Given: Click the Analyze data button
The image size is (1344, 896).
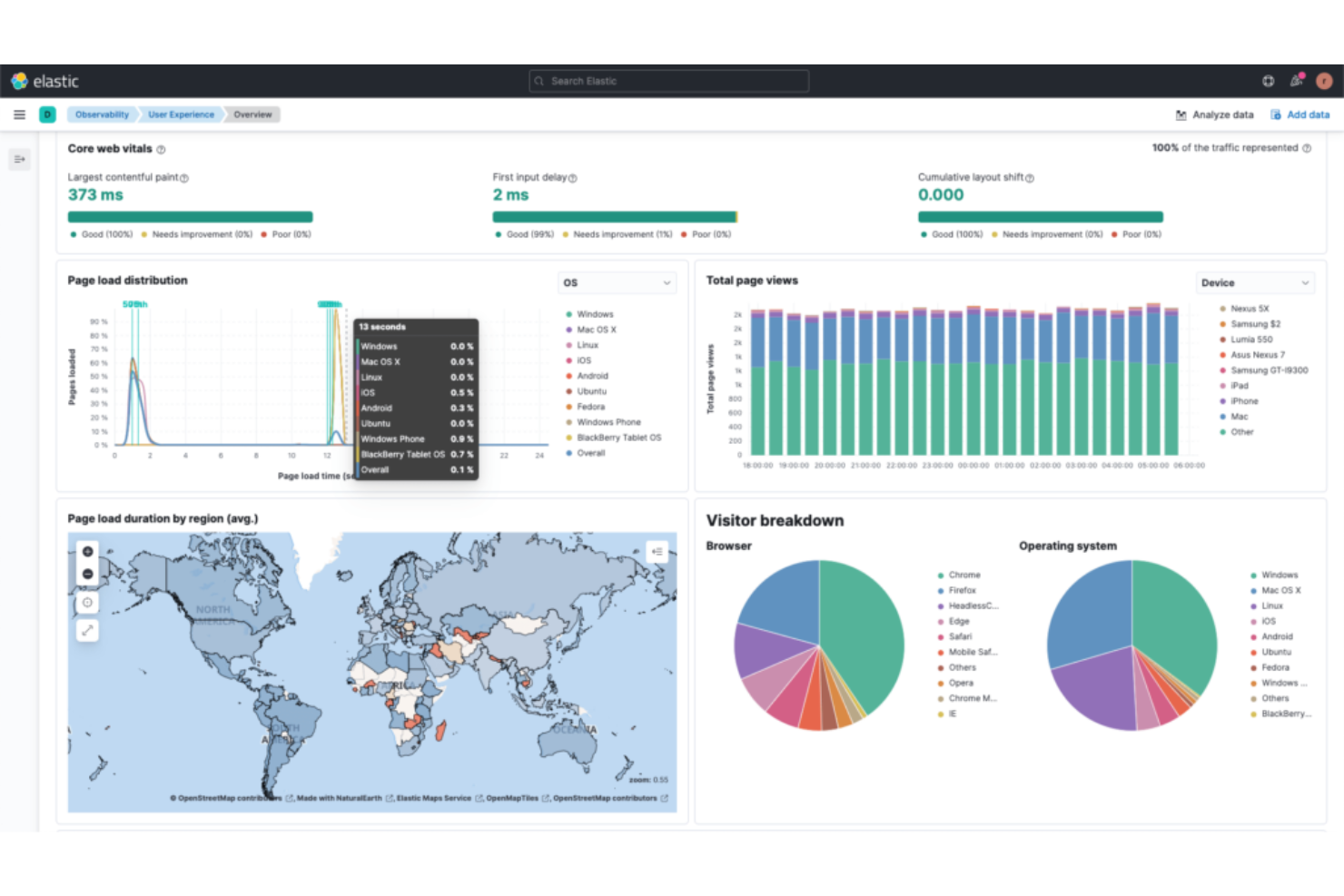Looking at the screenshot, I should point(1214,114).
